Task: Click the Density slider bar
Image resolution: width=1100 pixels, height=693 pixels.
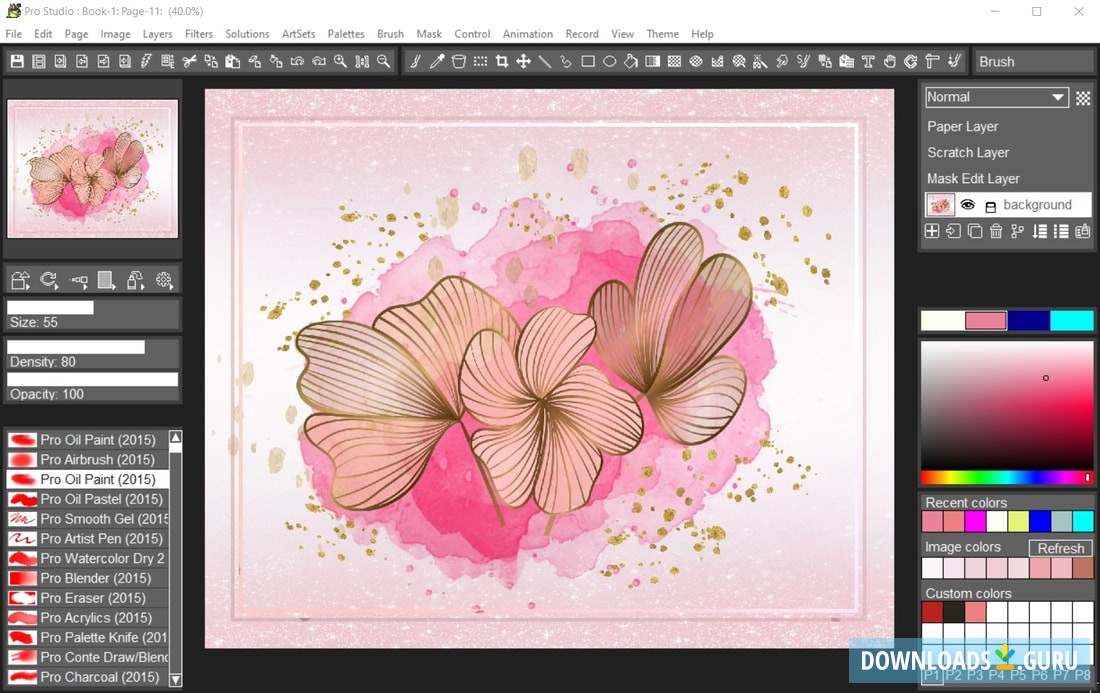Action: click(93, 346)
